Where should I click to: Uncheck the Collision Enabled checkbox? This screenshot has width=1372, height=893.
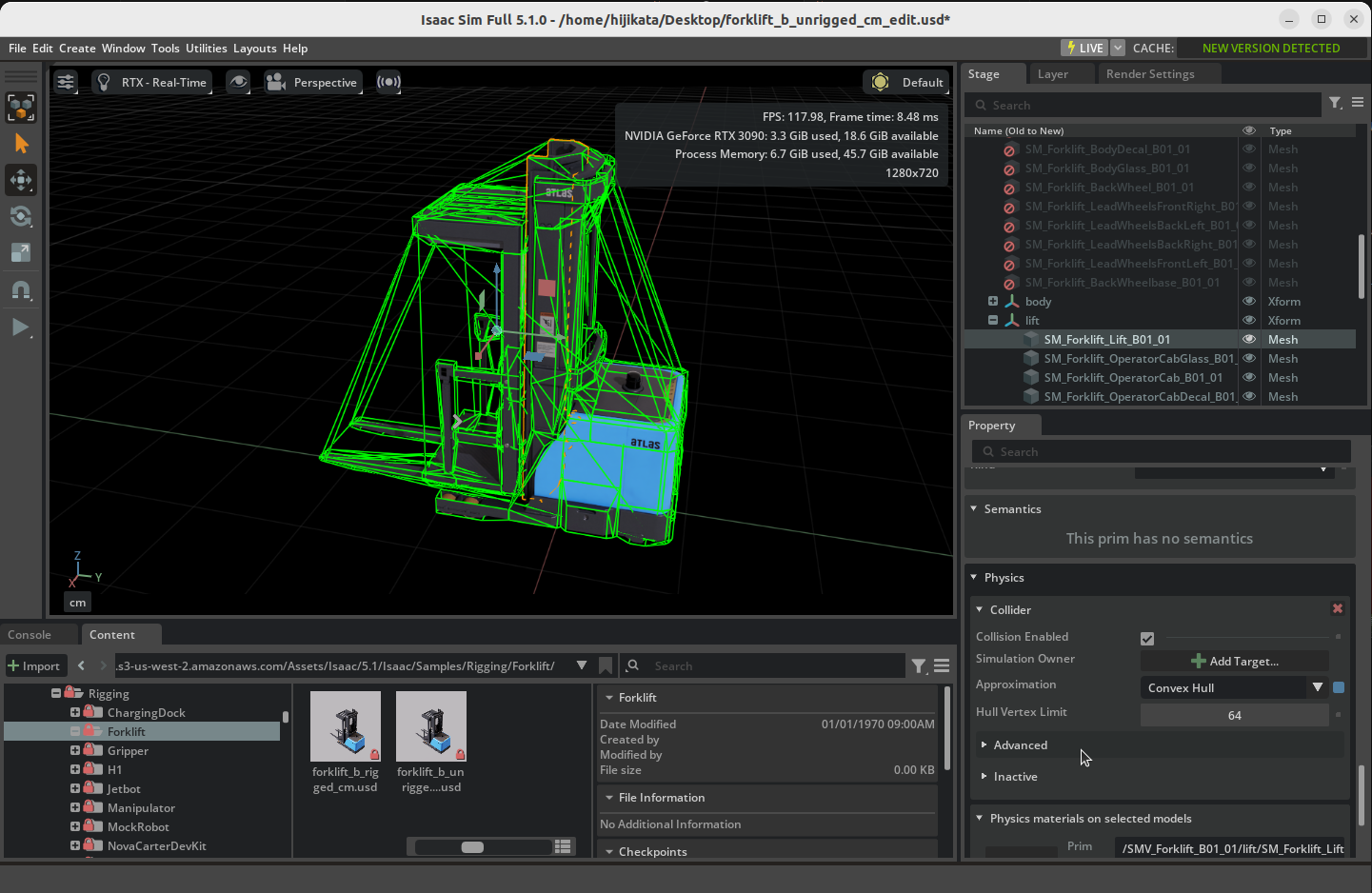[1147, 638]
